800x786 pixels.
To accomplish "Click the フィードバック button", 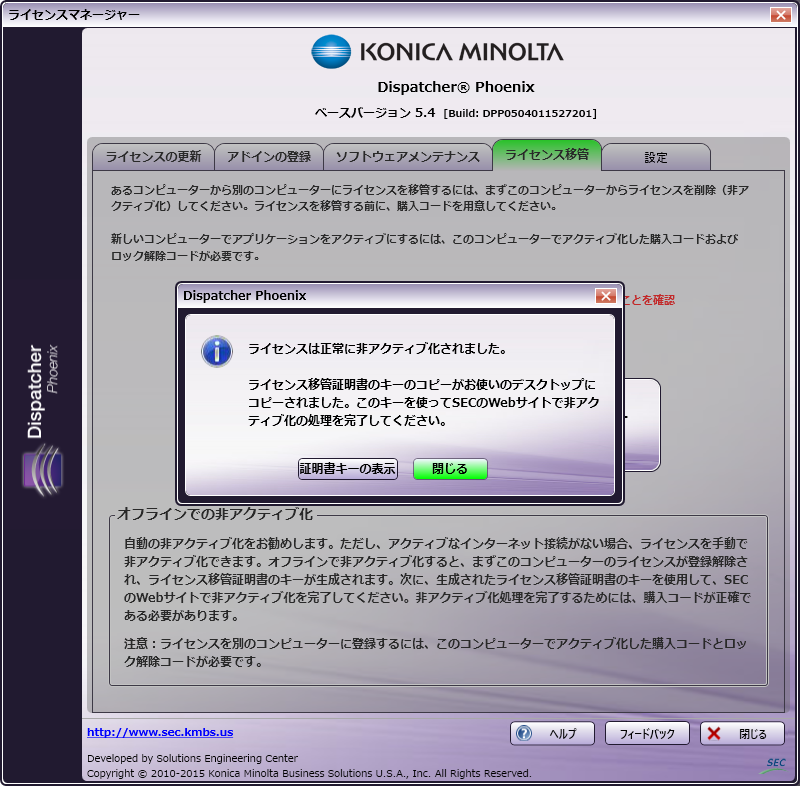I will tap(647, 733).
